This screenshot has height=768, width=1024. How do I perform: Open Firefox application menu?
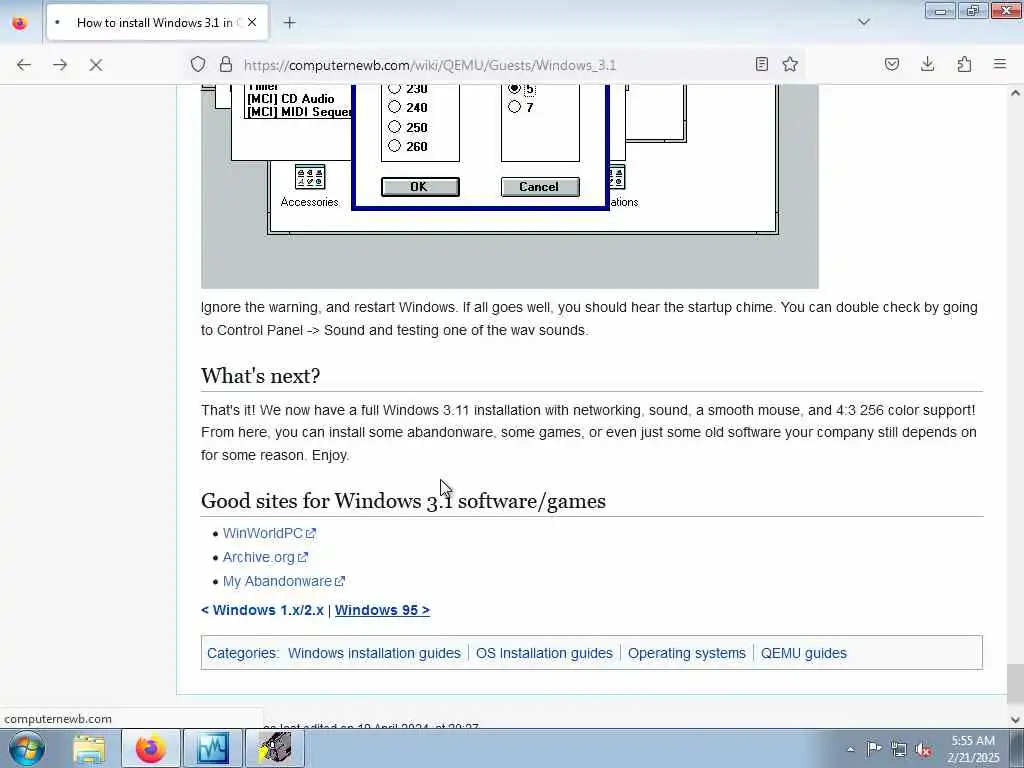tap(1000, 64)
